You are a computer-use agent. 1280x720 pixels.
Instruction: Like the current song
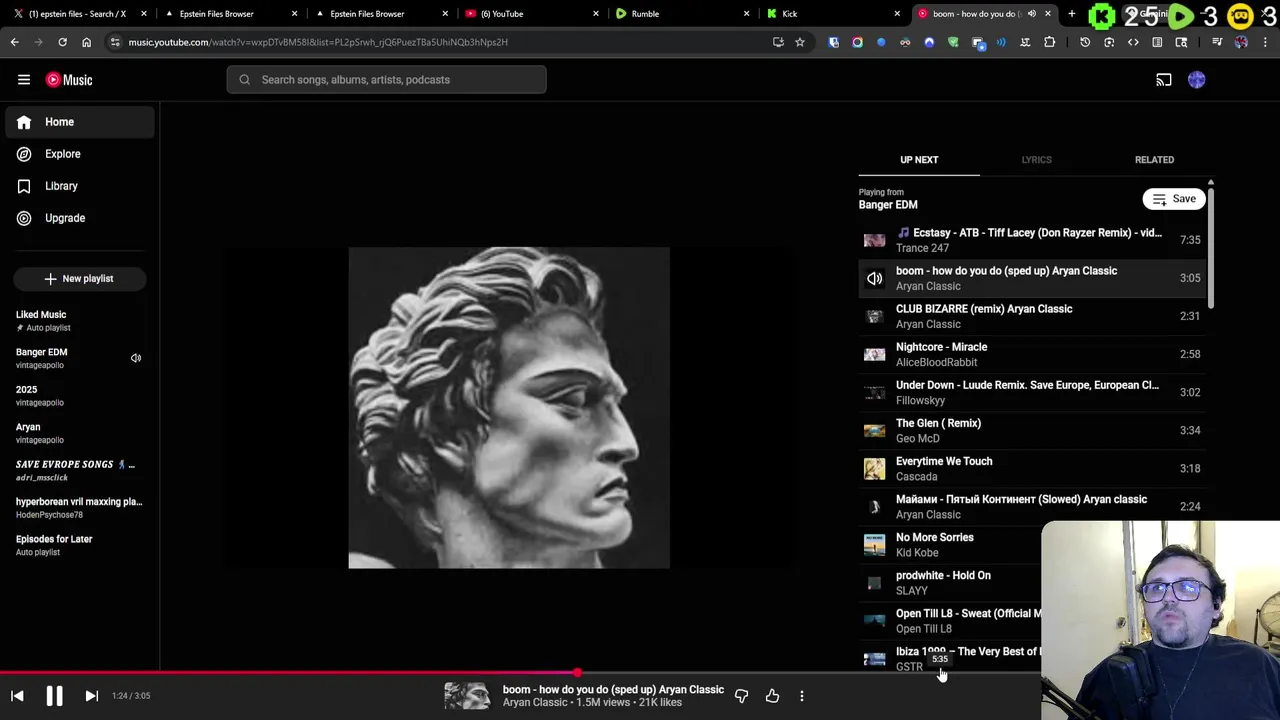point(772,696)
